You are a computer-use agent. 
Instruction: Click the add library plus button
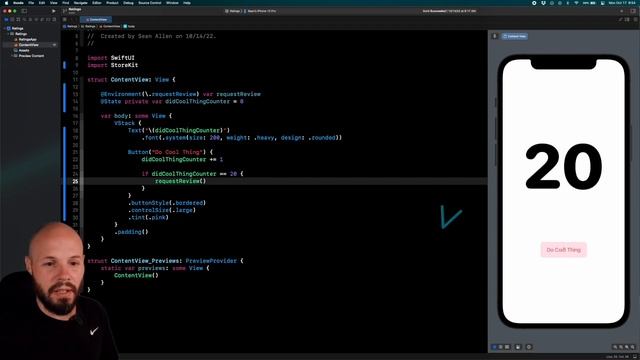pyautogui.click(x=622, y=11)
